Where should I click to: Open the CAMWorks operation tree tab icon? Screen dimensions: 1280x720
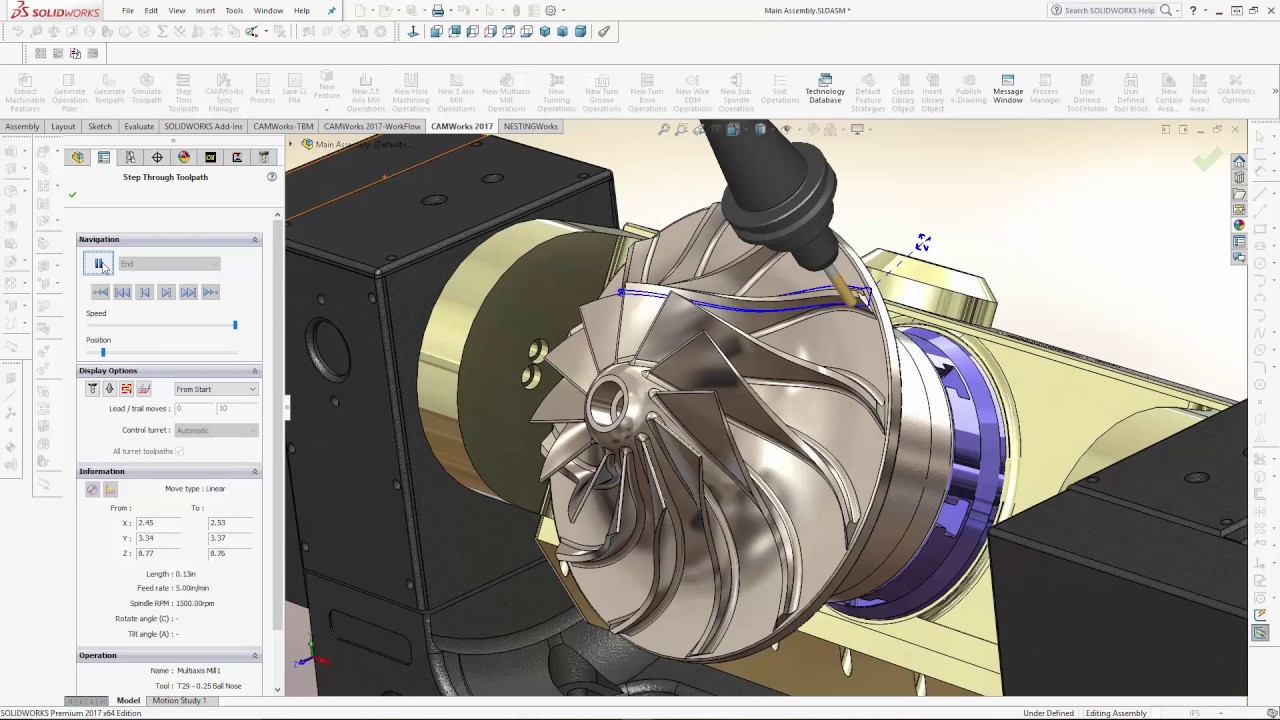(237, 157)
